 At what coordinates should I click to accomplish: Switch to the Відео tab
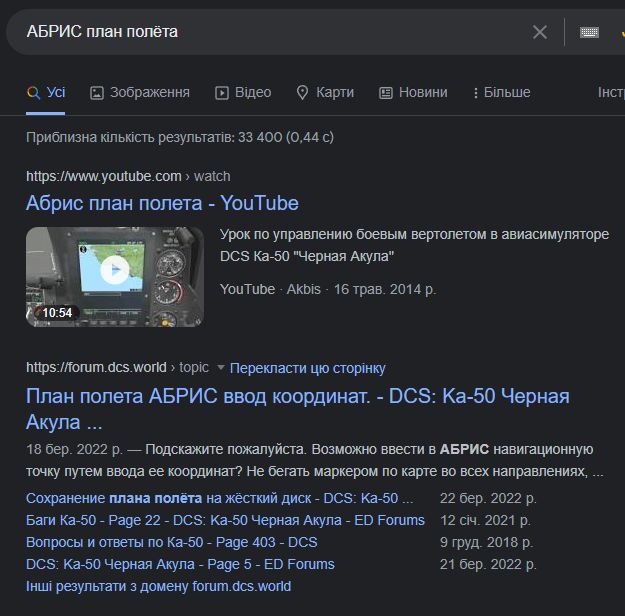click(243, 92)
